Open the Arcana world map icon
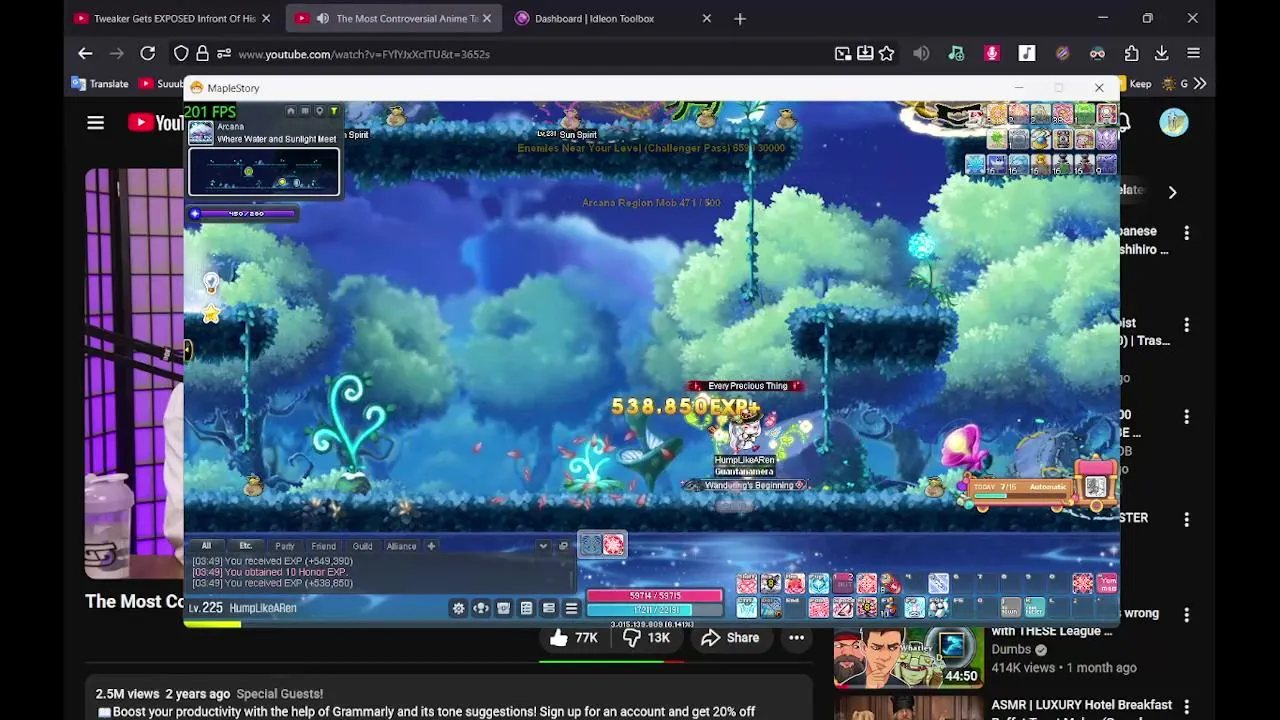 [x=201, y=133]
